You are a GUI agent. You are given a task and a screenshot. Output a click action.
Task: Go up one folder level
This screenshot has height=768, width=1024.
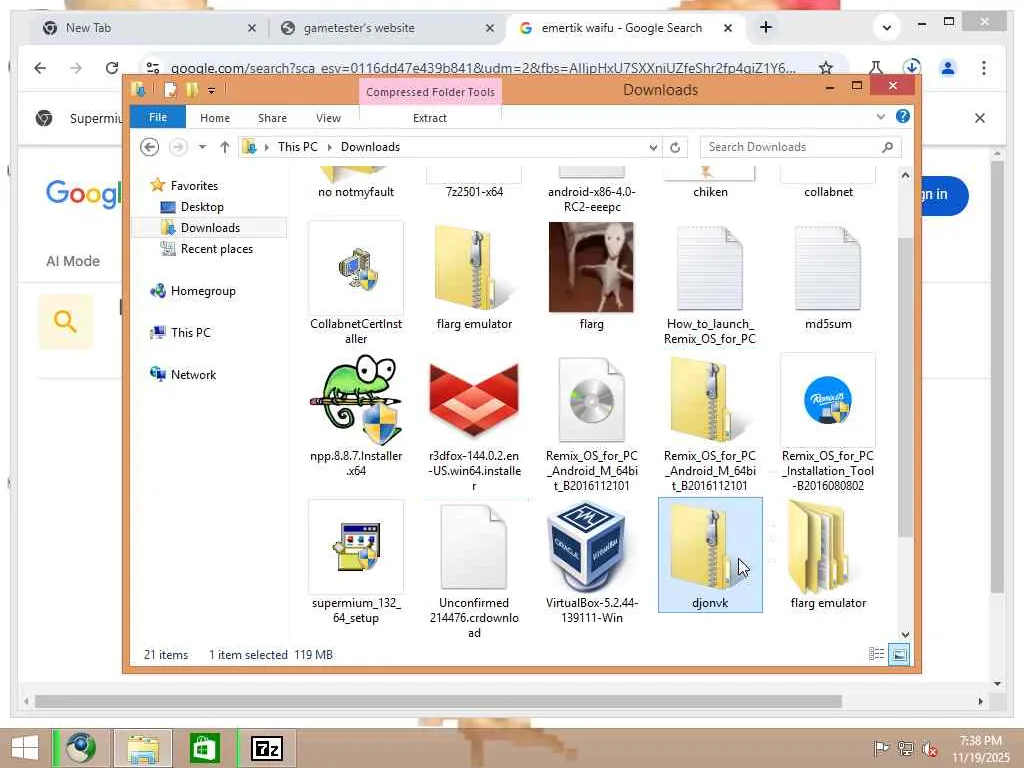coord(225,147)
